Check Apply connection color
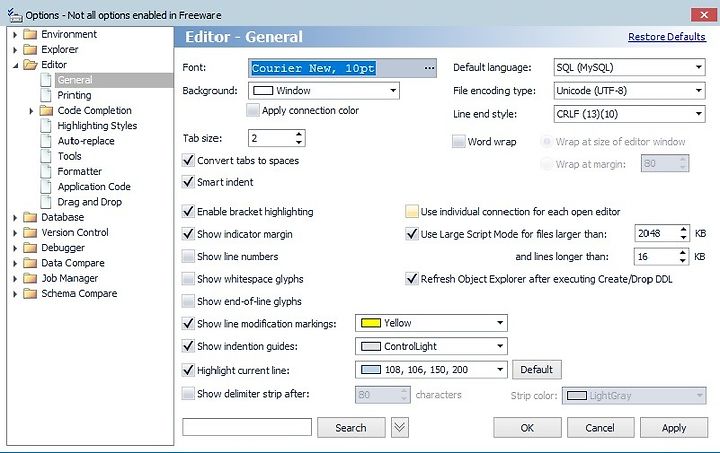 tap(253, 110)
